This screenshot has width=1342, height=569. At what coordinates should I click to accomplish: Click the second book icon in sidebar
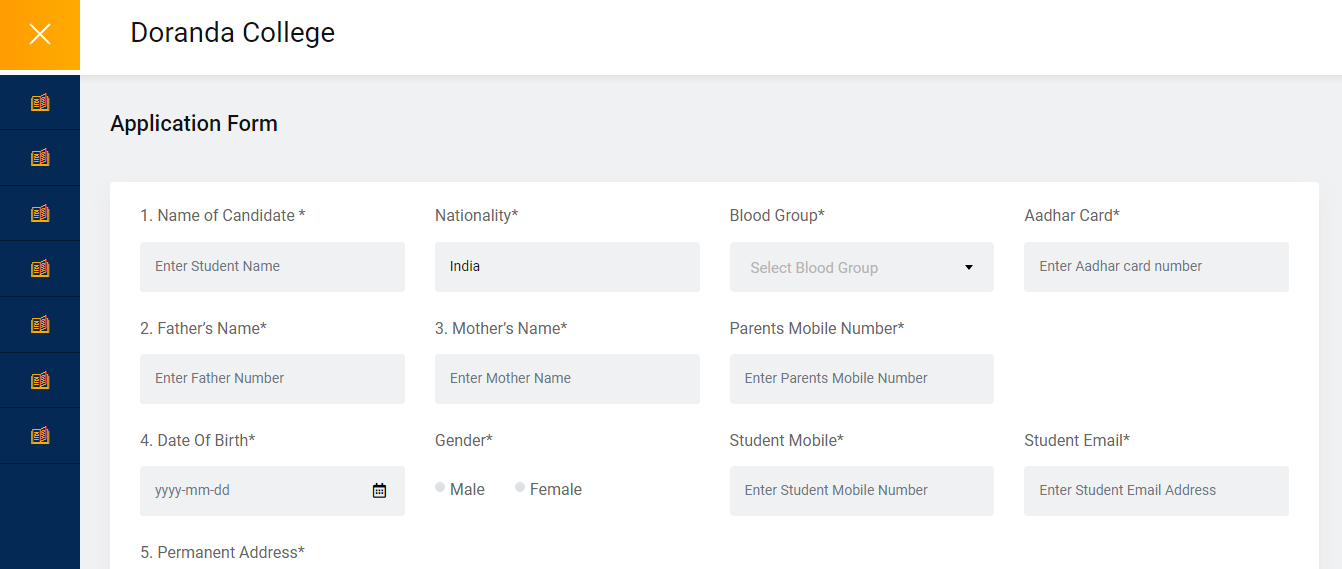pyautogui.click(x=40, y=157)
